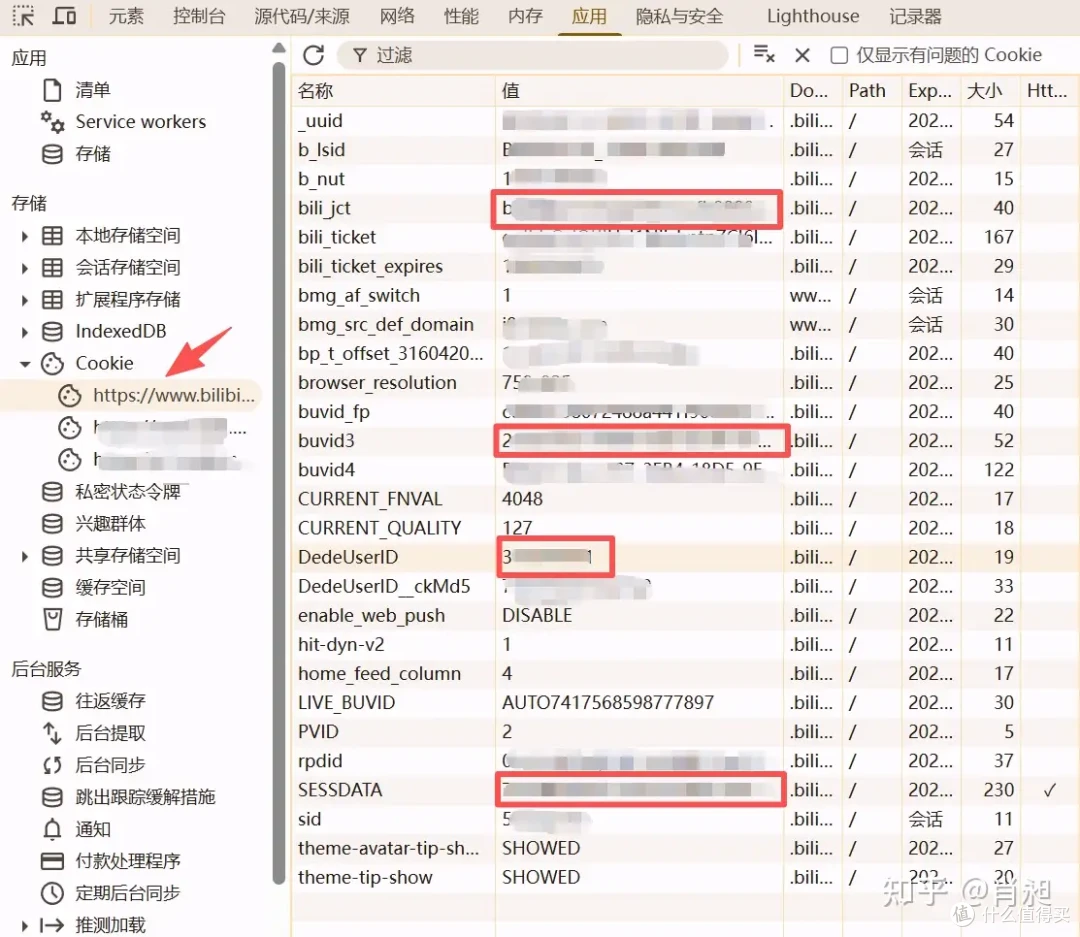Select the SESSDATA cookie row name
Image resolution: width=1080 pixels, height=937 pixels.
(x=340, y=790)
